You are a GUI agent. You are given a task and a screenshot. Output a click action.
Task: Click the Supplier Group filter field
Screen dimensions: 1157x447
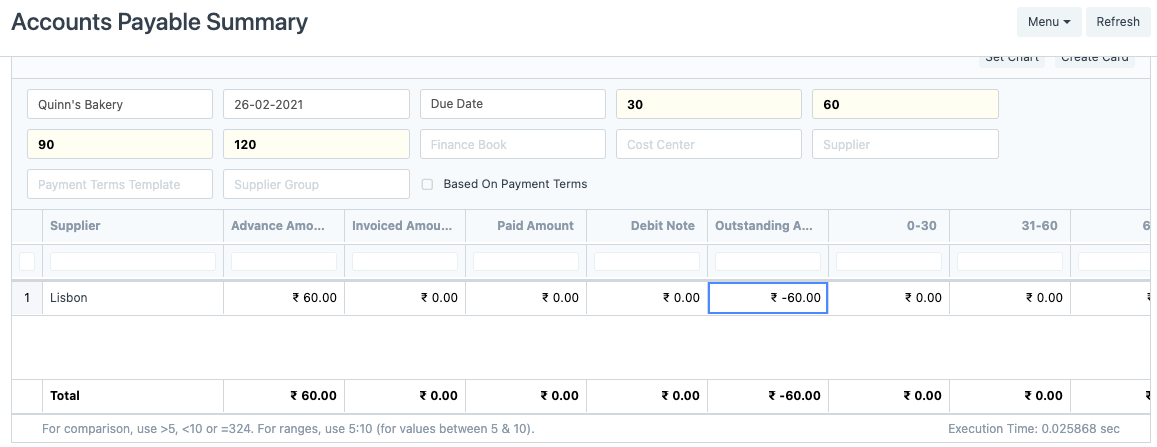tap(316, 184)
